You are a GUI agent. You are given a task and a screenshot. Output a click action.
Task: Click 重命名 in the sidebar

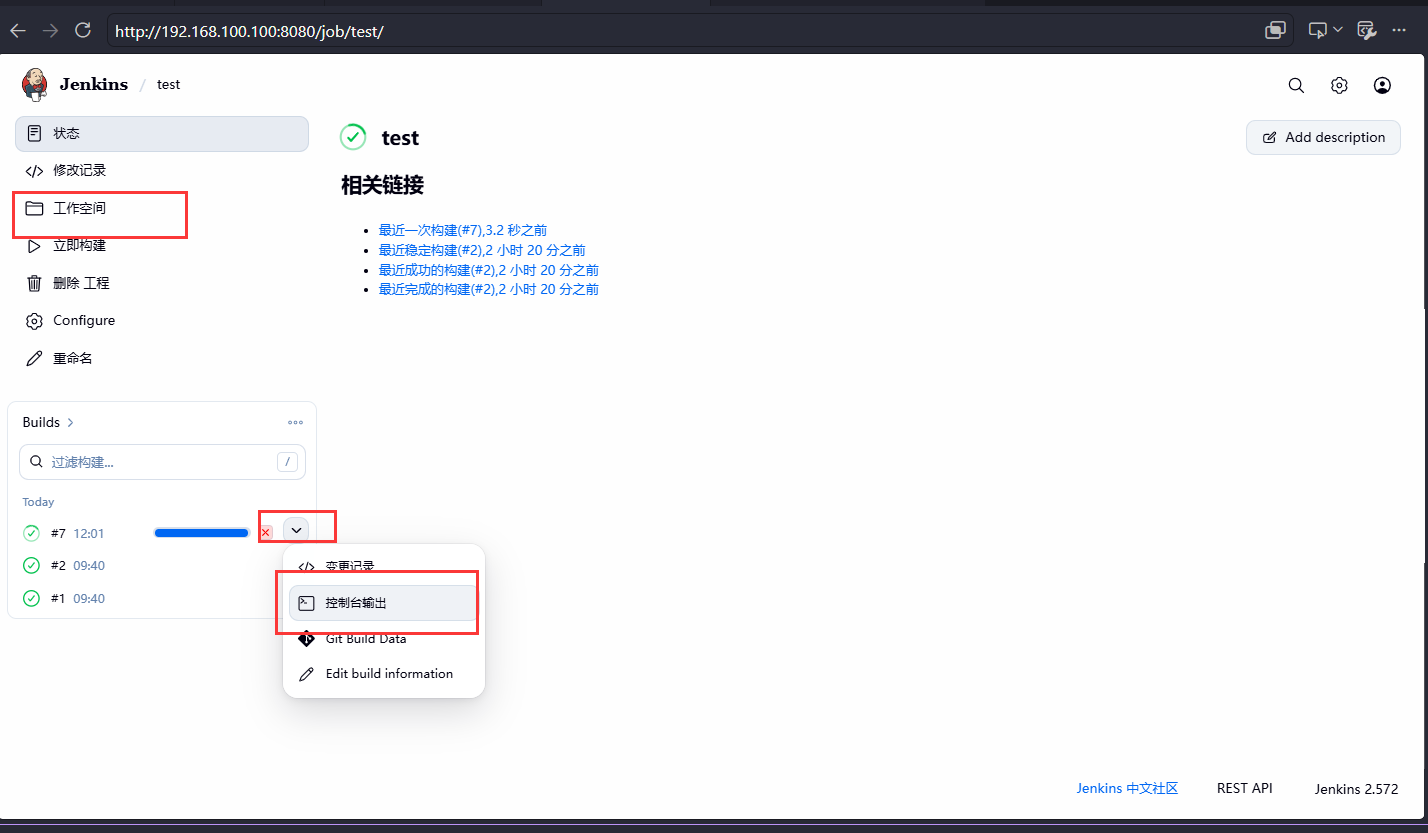[162, 358]
